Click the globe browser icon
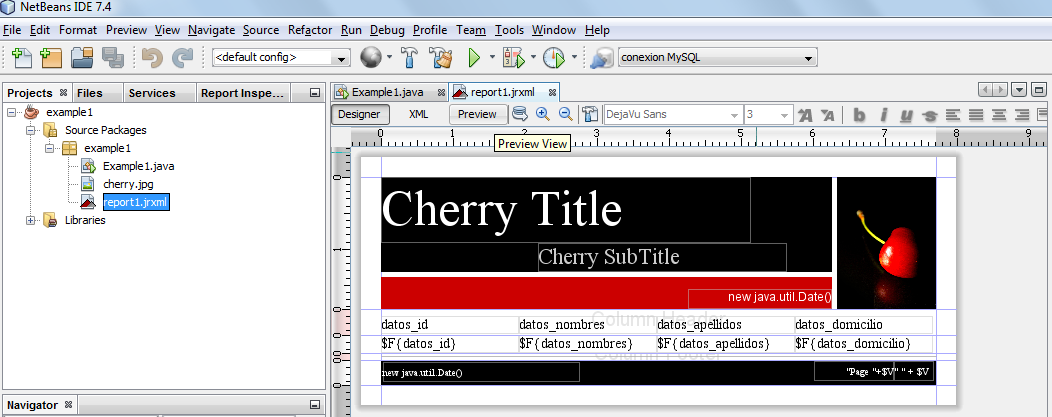Screen dimensions: 1052x417 tap(370, 58)
